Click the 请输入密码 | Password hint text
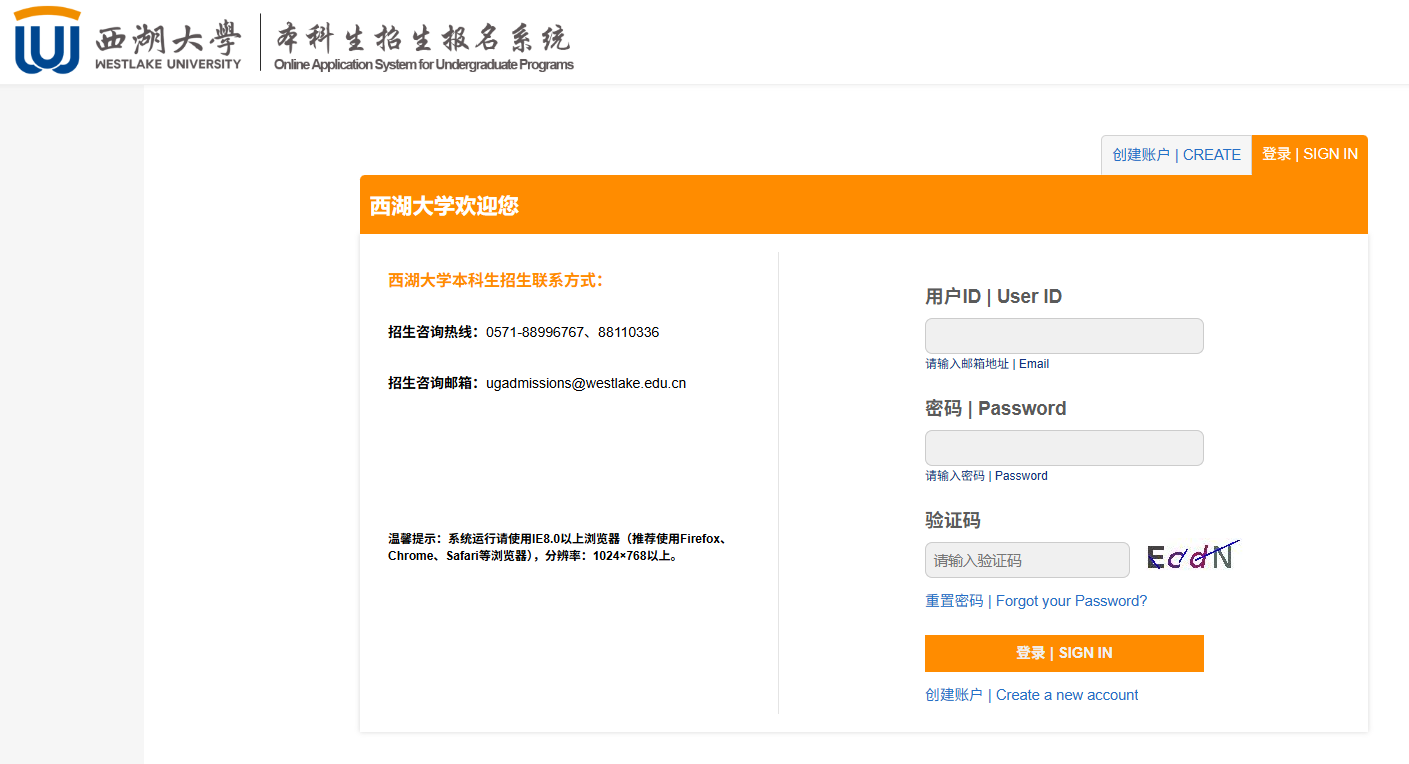Viewport: 1409px width, 764px height. coord(986,476)
